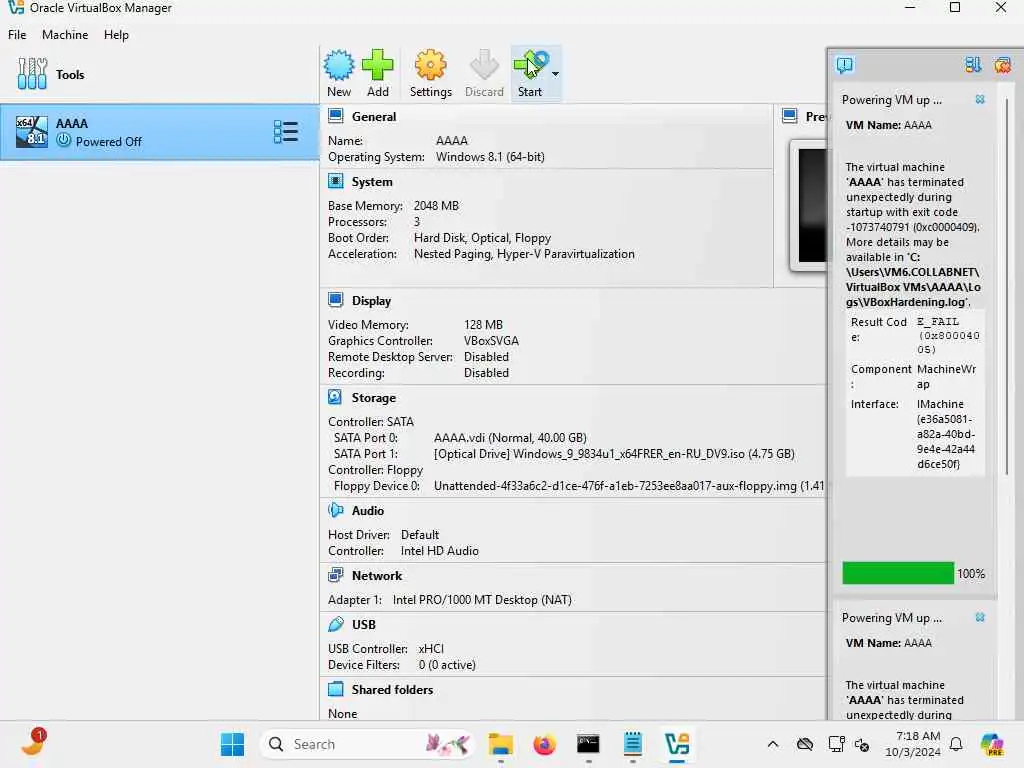Click the remove finished notifications icon
The width and height of the screenshot is (1024, 768).
point(1002,65)
